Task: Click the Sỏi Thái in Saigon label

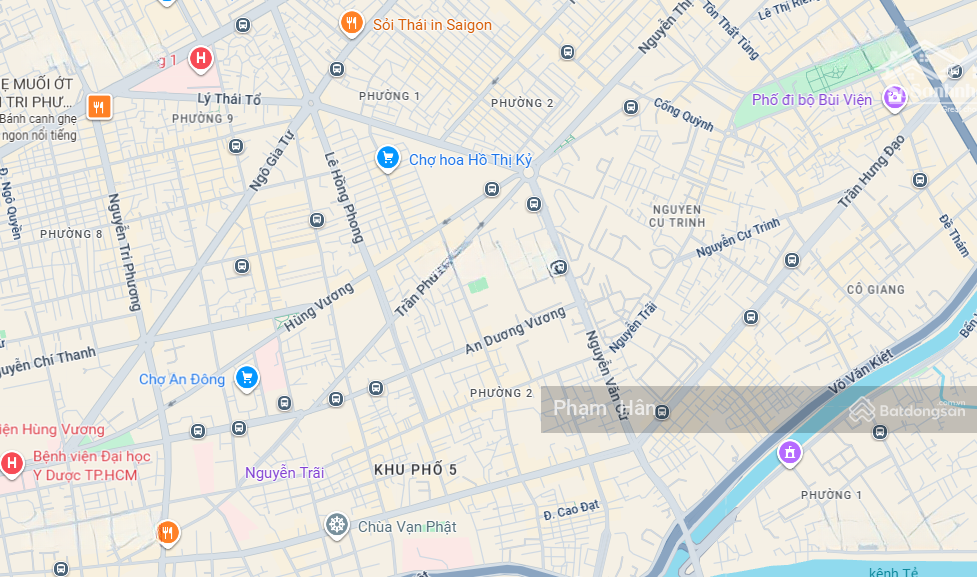Action: click(432, 25)
